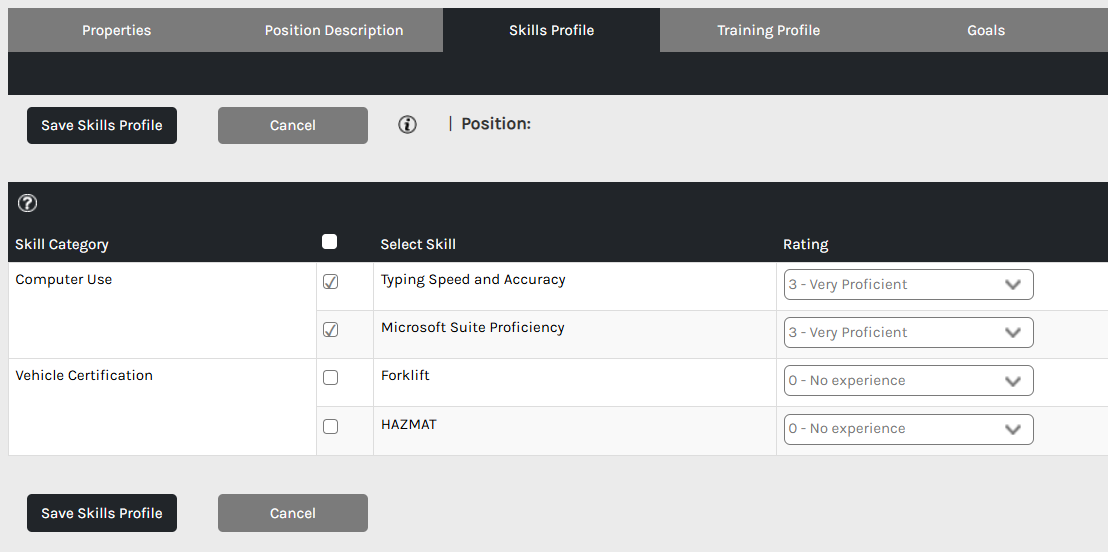Open the Position Description tab
The height and width of the screenshot is (552, 1108).
(334, 30)
